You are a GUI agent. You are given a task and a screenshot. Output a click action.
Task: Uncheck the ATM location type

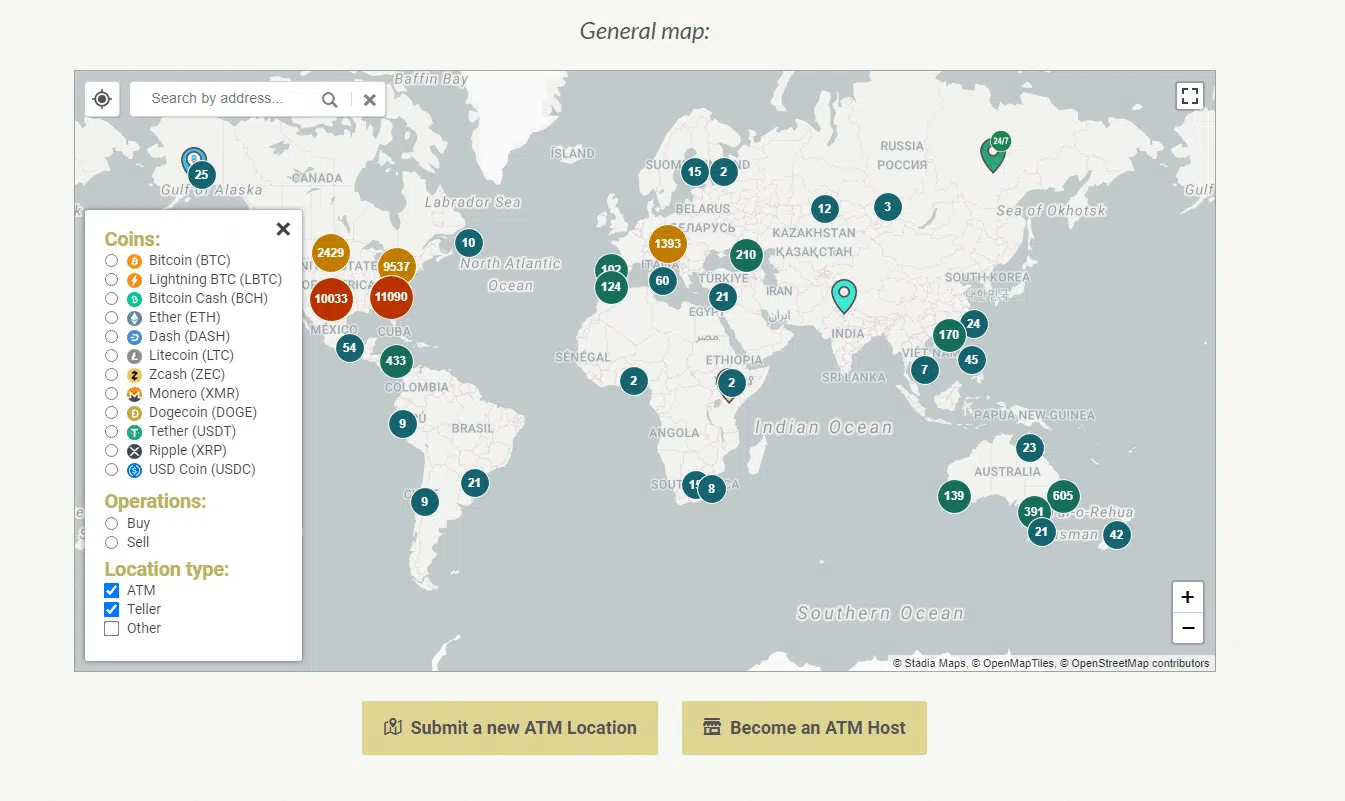pos(112,591)
